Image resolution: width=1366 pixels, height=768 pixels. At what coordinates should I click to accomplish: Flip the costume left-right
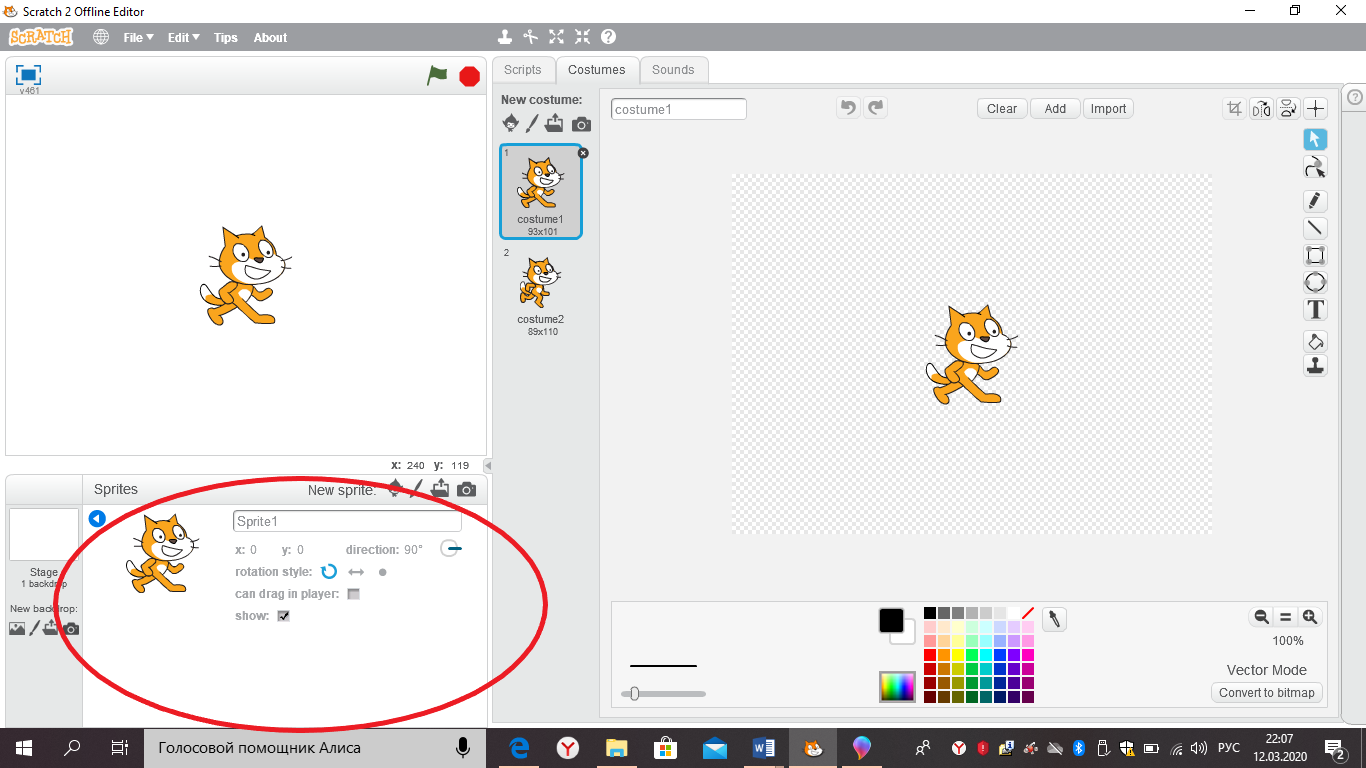pos(1261,109)
